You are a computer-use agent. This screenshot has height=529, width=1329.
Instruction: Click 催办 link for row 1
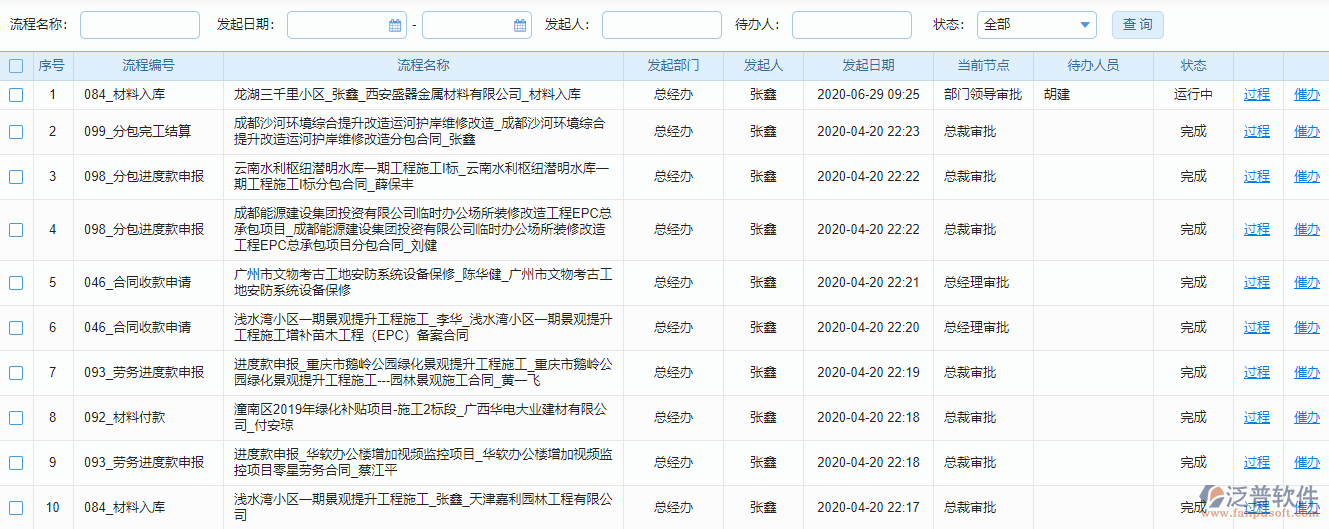tap(1307, 95)
